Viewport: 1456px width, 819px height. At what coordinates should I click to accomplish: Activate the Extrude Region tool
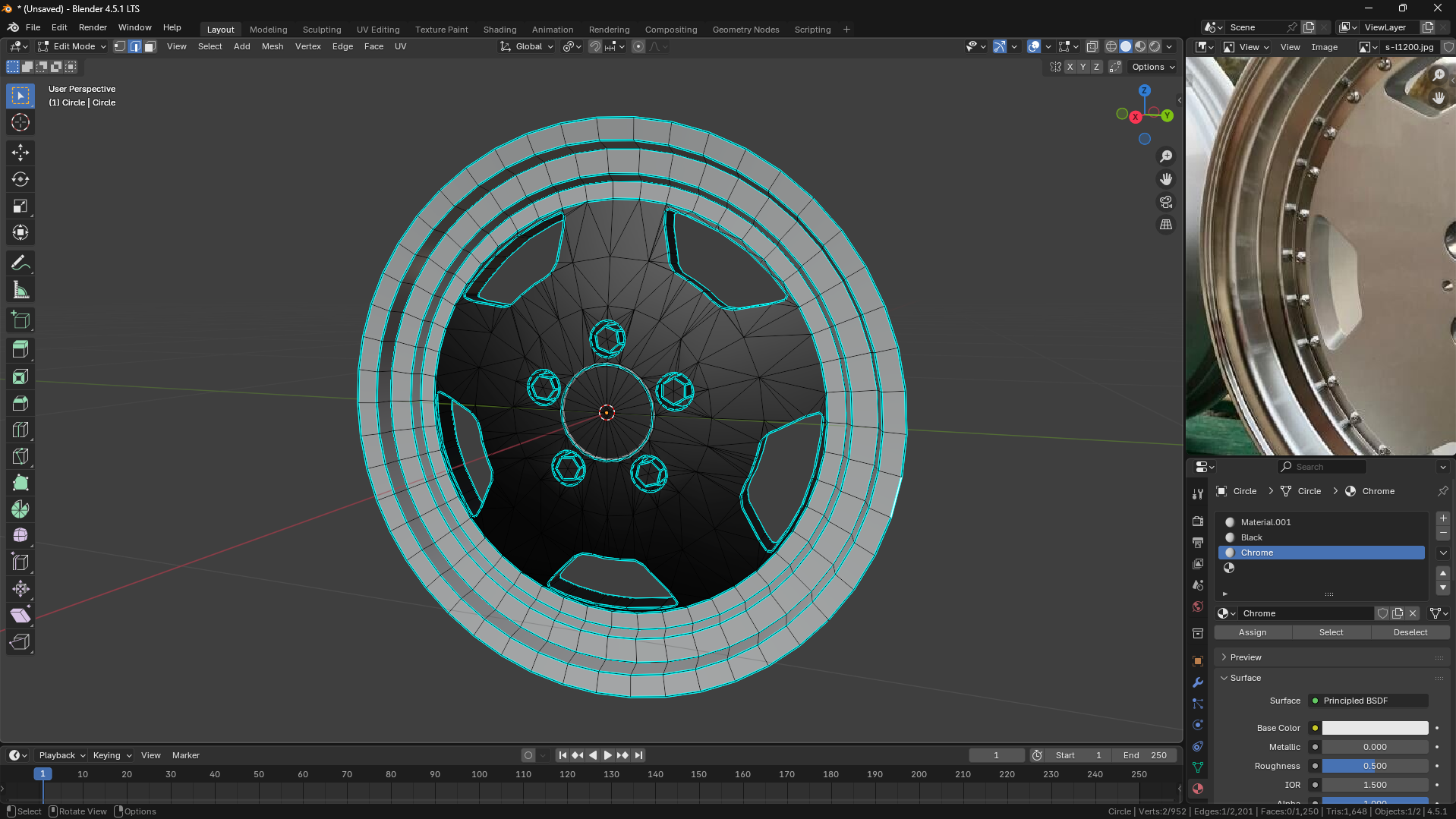20,350
